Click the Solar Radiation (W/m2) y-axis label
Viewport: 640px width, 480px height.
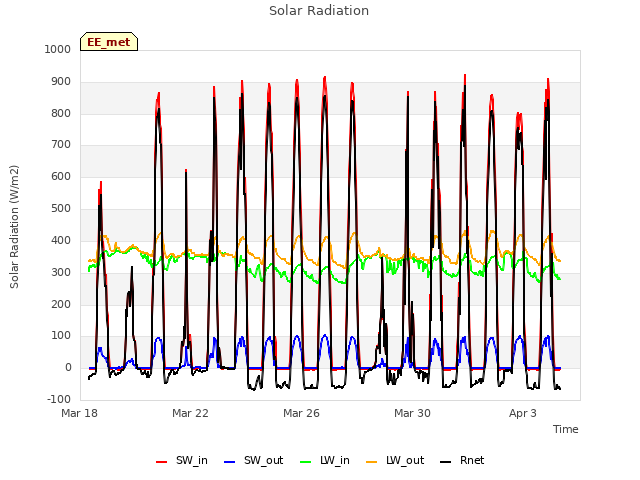14,227
